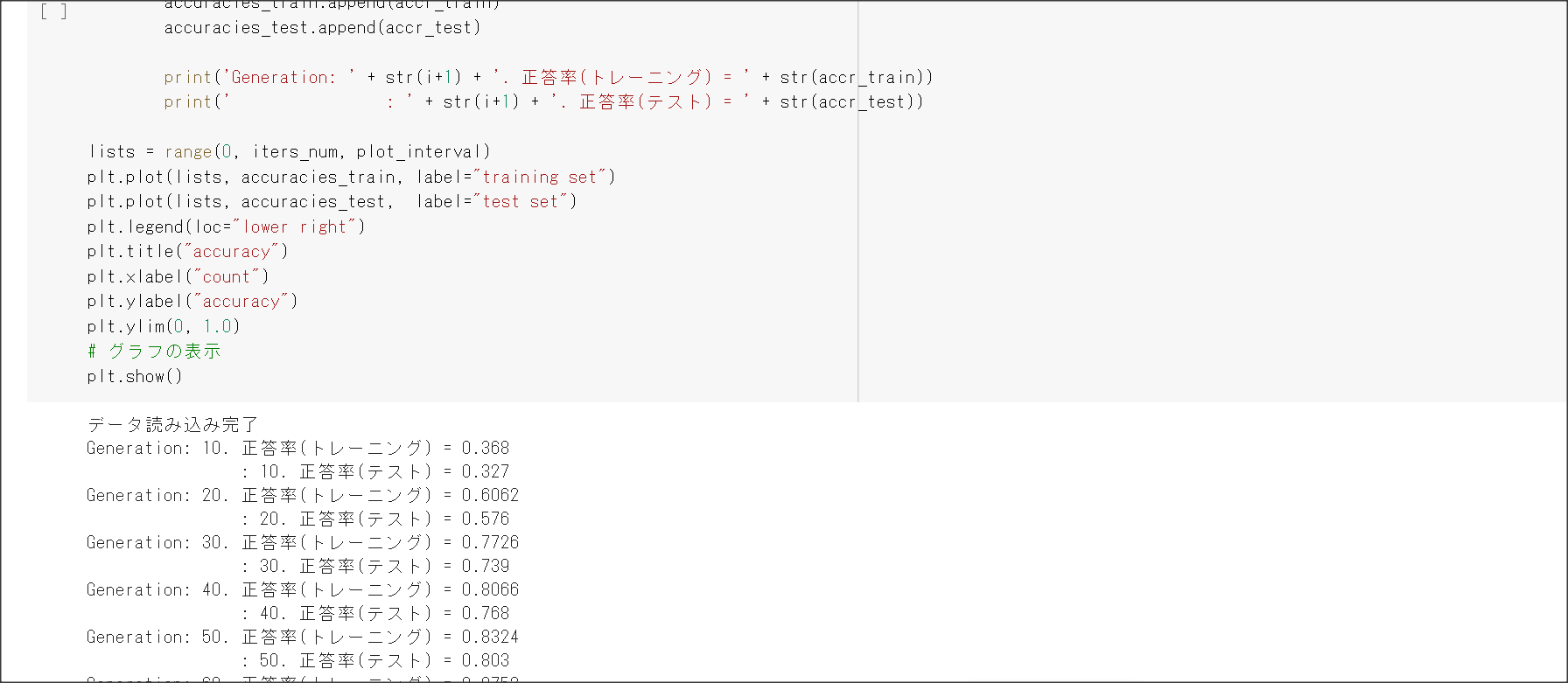Click the Generation: 10 training accuracy 0.368 line
Screen dimensions: 1568x683
point(297,448)
